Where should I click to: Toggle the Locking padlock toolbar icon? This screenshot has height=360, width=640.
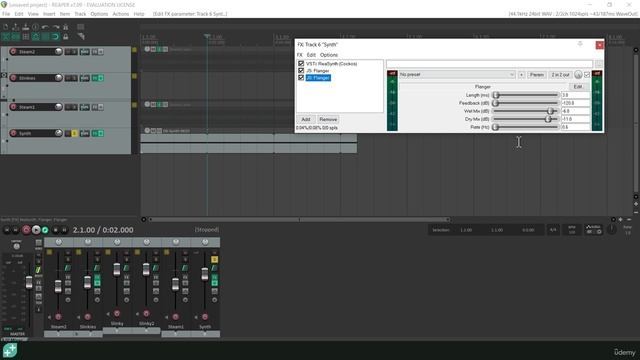pos(65,37)
